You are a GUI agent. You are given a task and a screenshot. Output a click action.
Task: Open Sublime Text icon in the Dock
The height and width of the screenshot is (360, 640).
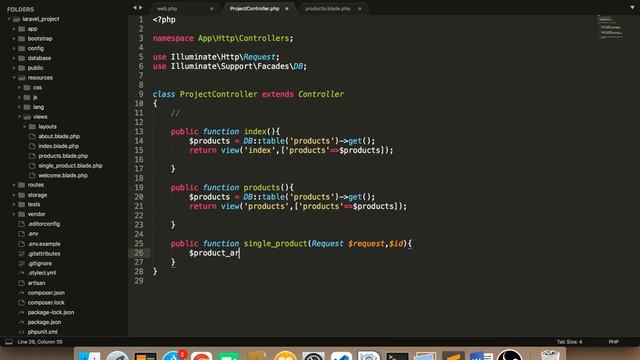pos(453,356)
